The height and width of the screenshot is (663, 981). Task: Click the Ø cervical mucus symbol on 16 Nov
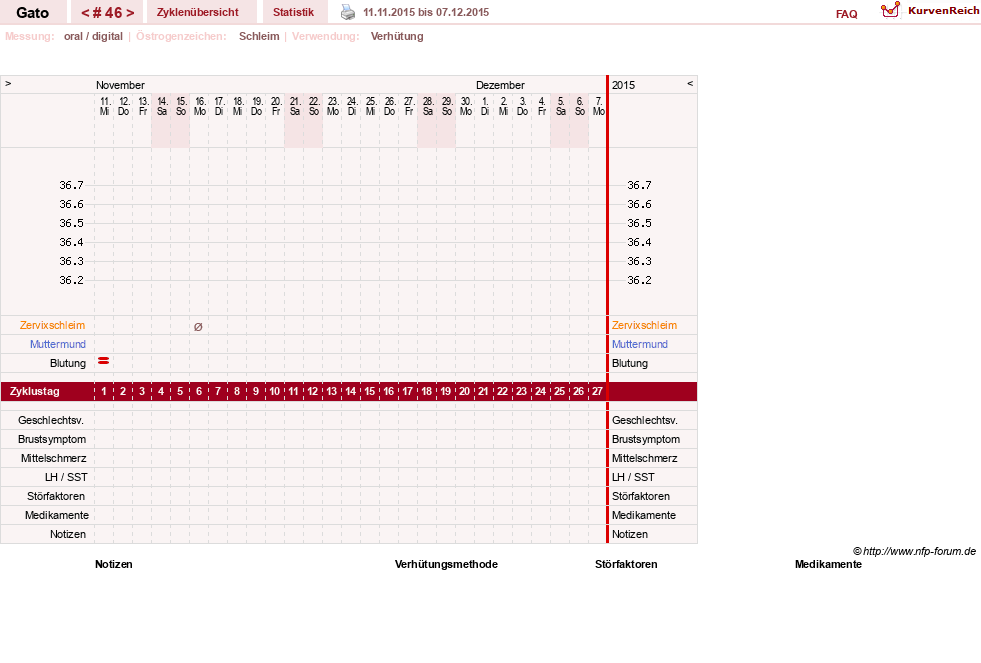[198, 326]
